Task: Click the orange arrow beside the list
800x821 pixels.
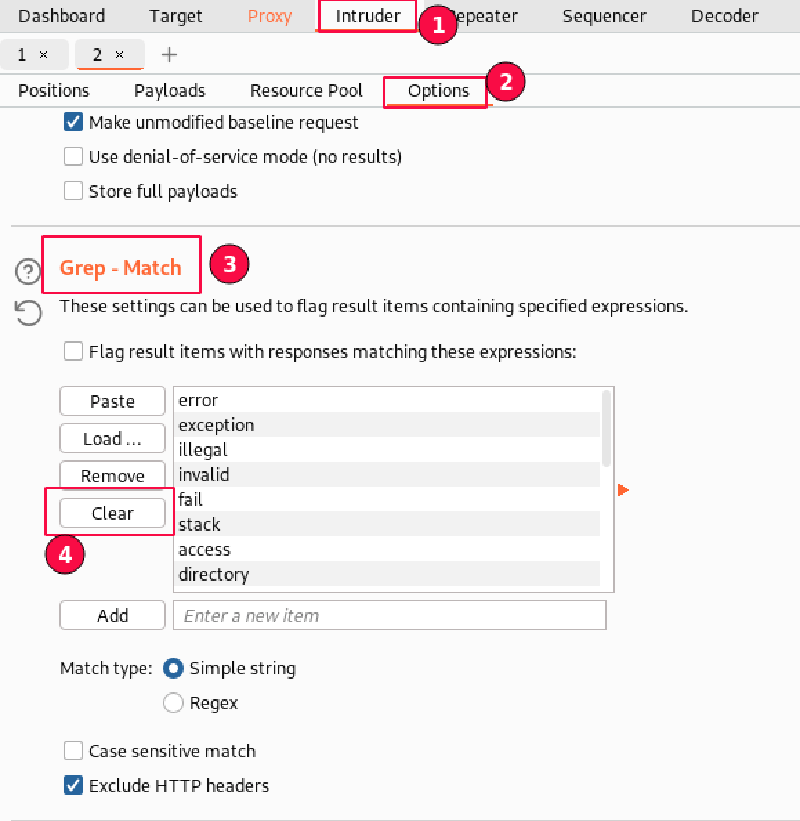Action: [623, 490]
